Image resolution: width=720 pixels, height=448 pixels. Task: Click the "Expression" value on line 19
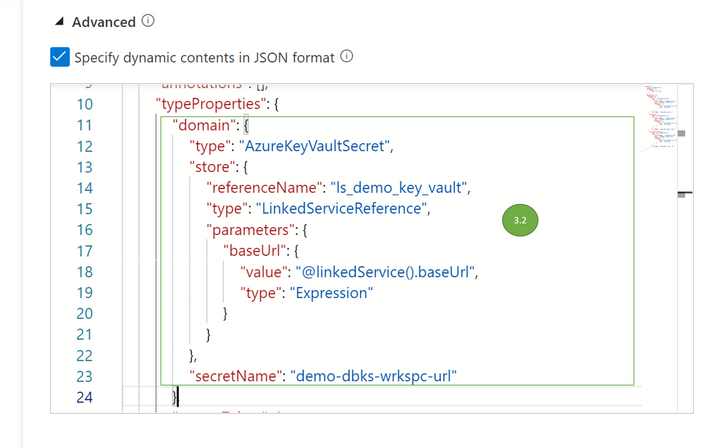332,292
